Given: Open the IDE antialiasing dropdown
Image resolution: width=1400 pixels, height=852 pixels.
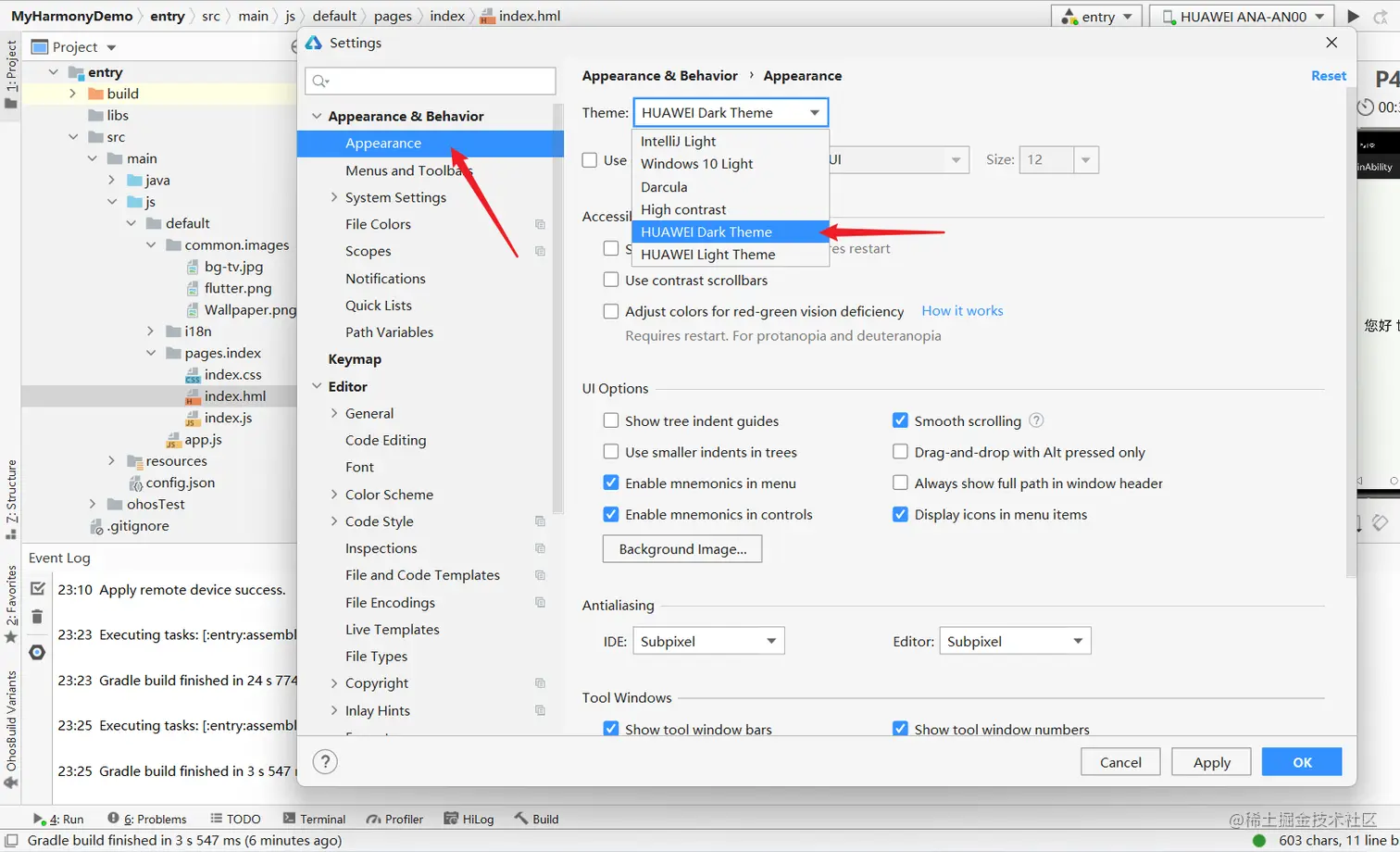Looking at the screenshot, I should pos(708,641).
